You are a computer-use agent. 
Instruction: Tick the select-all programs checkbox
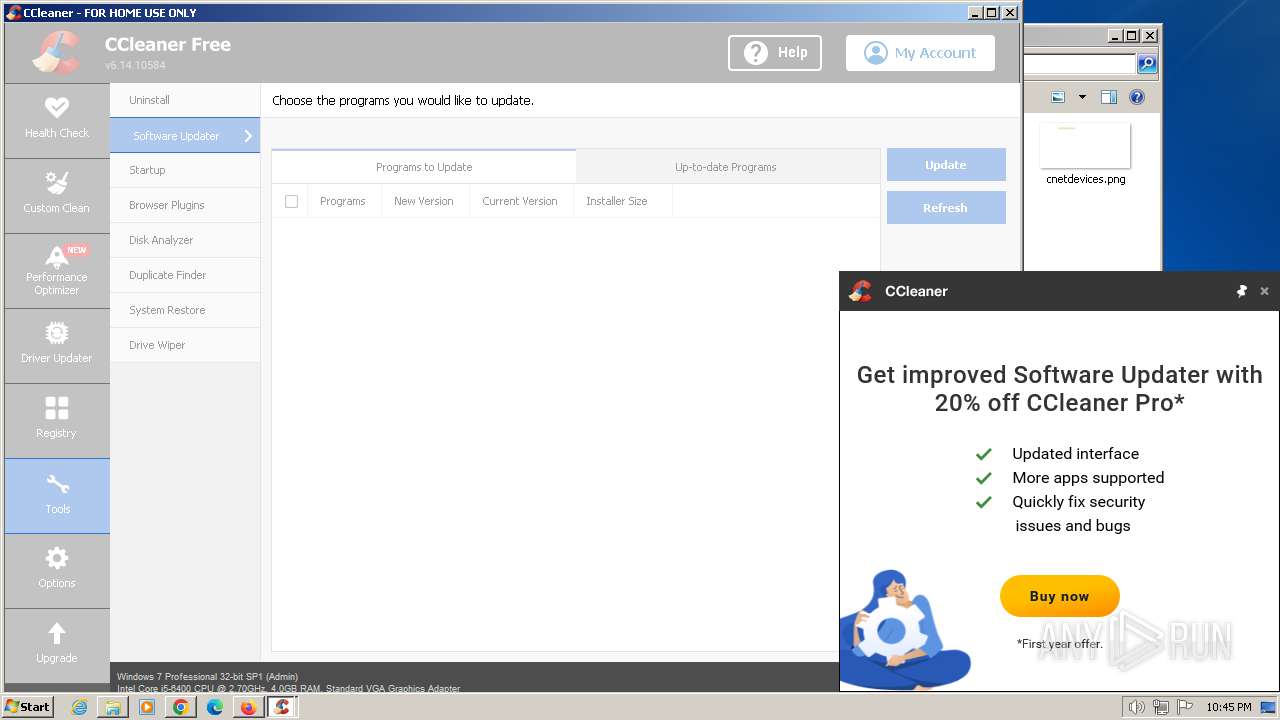[291, 201]
